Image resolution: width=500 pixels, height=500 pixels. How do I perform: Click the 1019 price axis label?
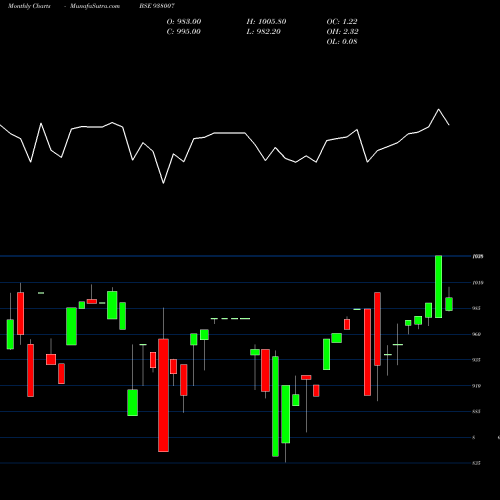pos(478,283)
